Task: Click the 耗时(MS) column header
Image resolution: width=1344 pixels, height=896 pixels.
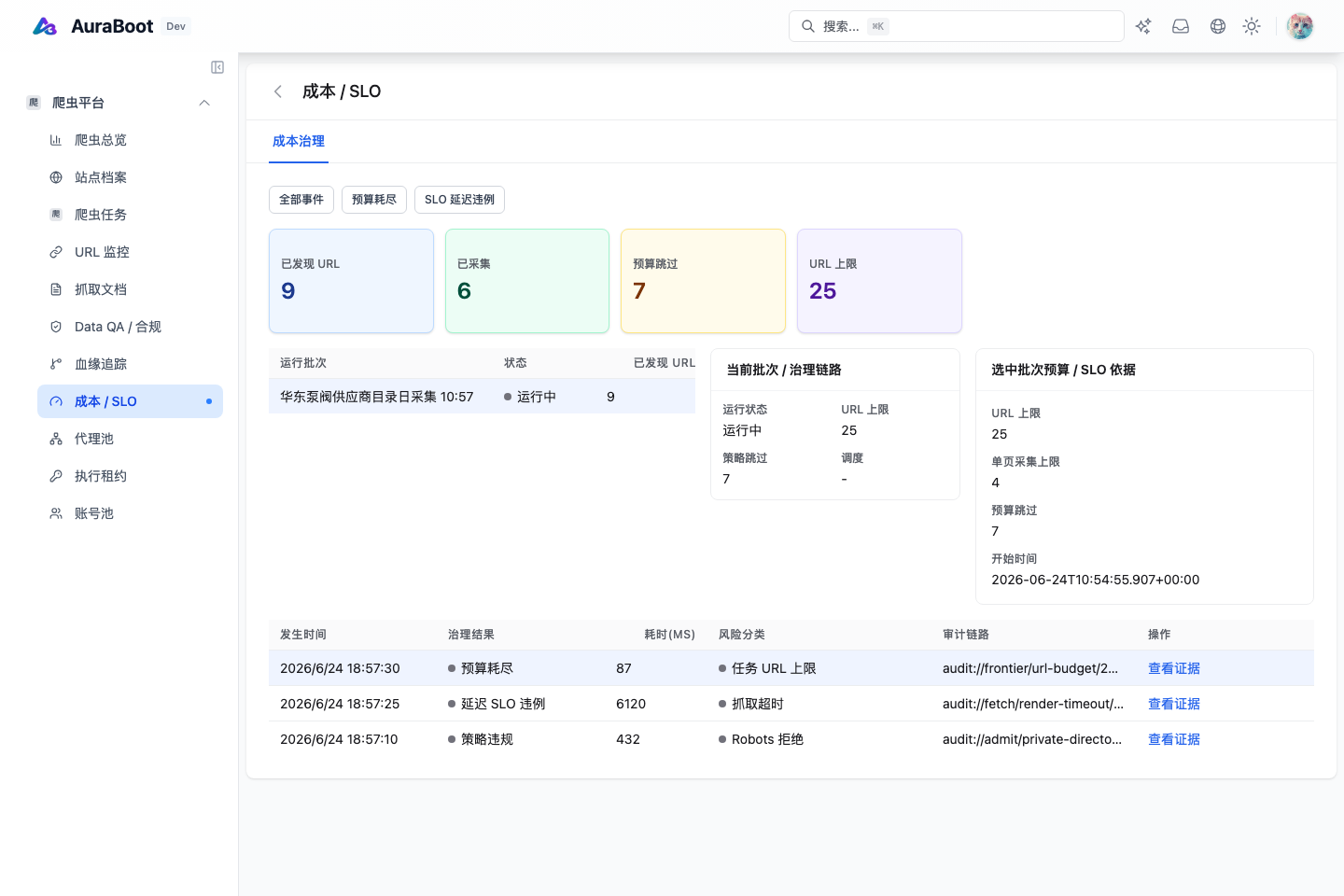Action: [x=669, y=635]
